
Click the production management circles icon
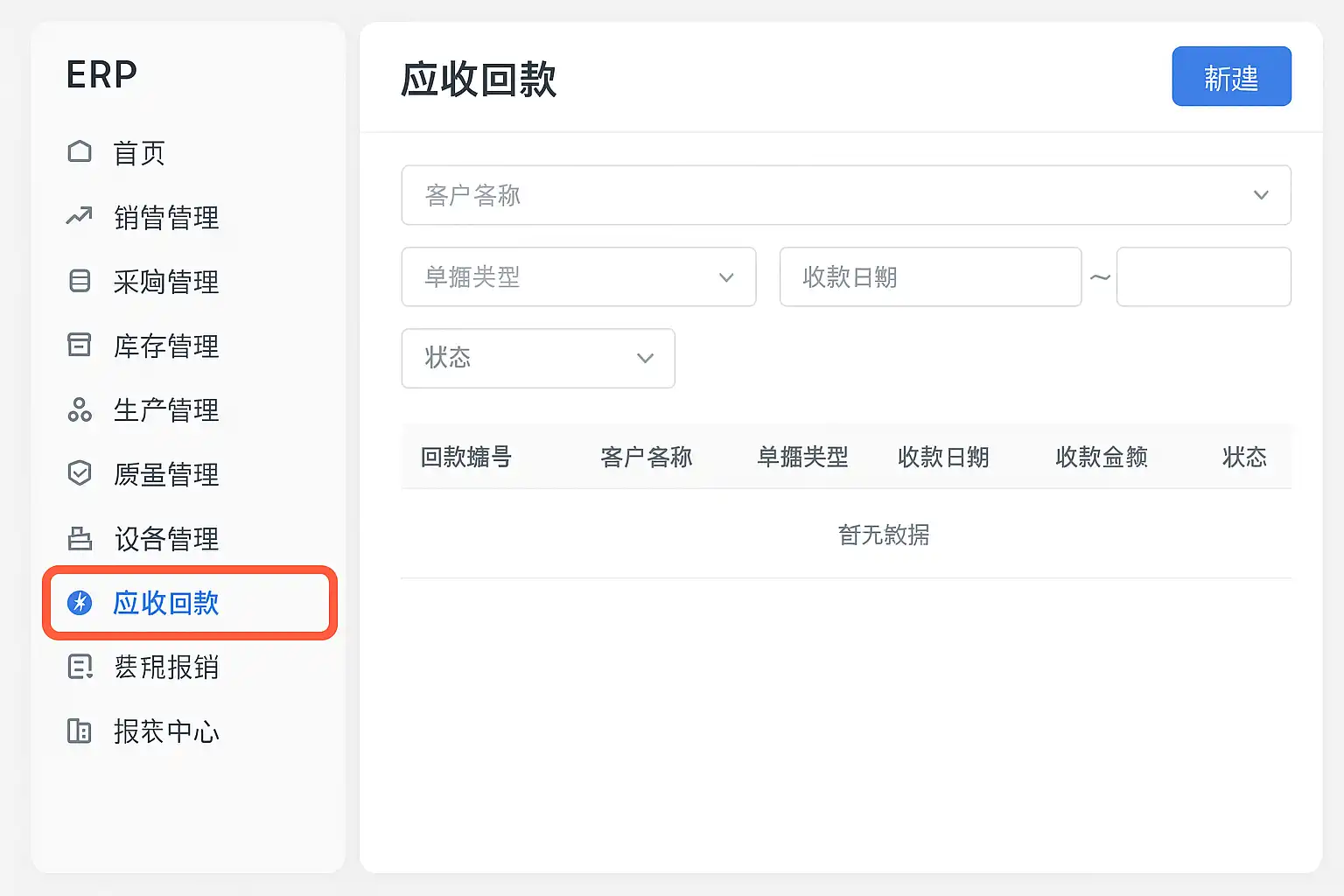80,409
